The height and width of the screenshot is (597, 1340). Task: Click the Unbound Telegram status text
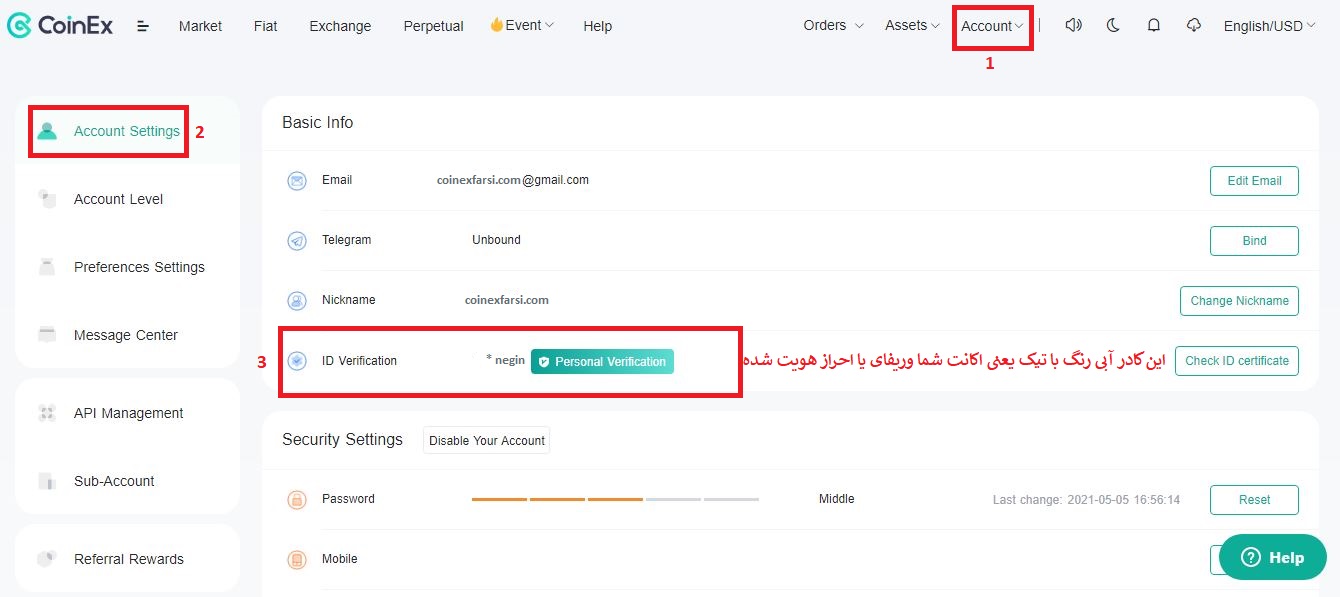(496, 240)
